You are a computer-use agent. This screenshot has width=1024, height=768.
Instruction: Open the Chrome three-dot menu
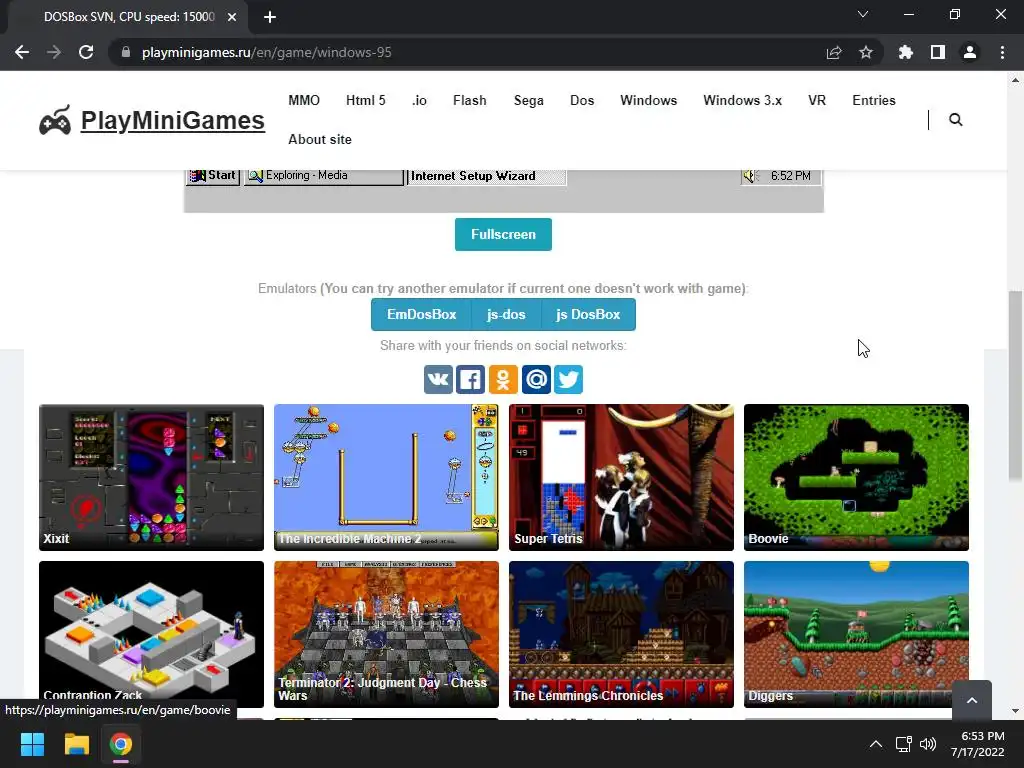pos(1002,52)
